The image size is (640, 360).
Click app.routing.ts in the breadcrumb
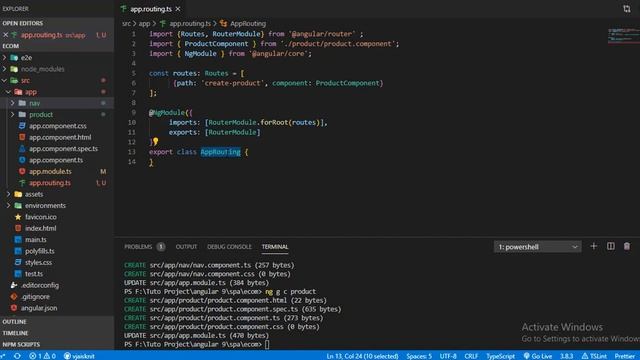pos(190,24)
